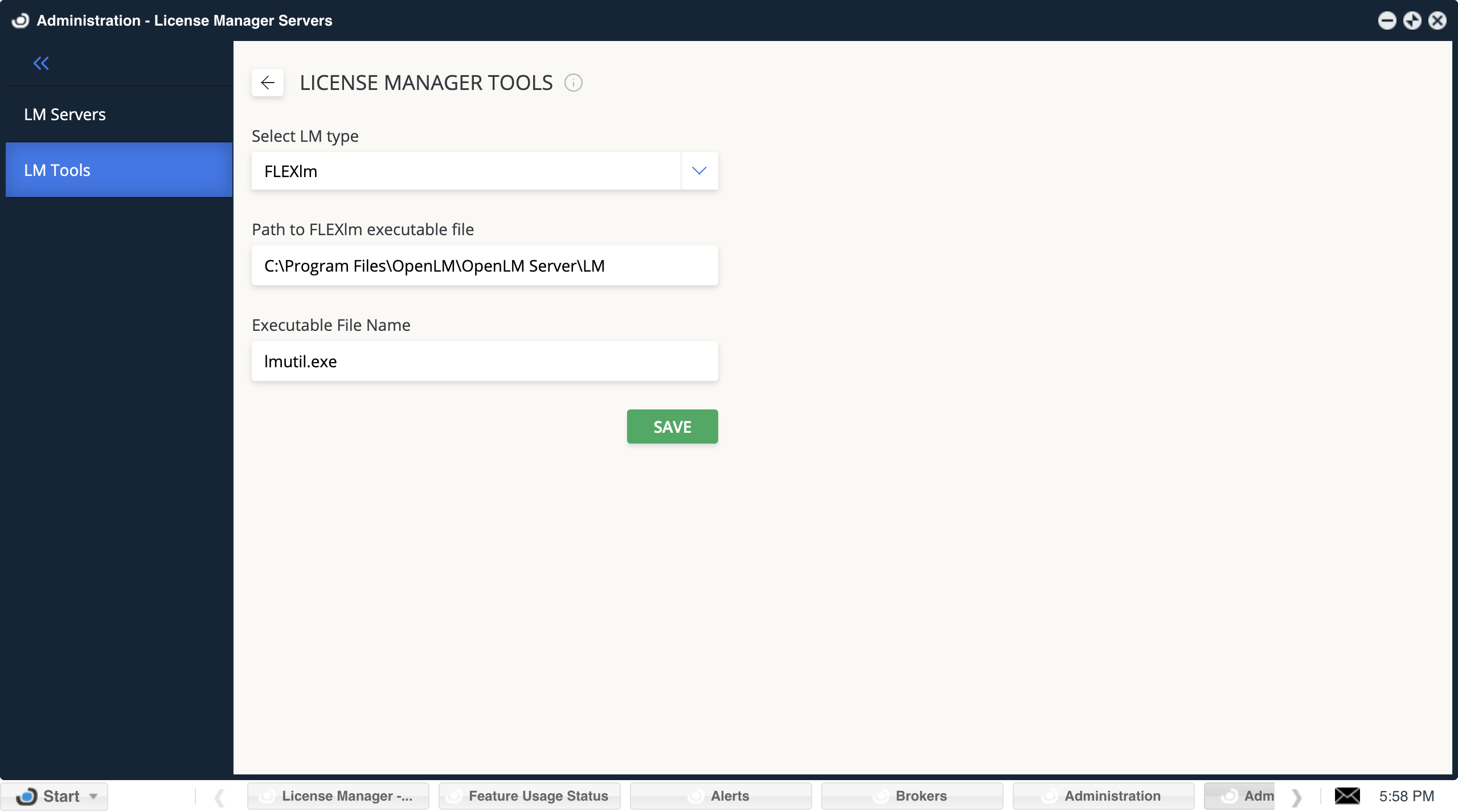Select LM Servers in the sidebar

64,113
